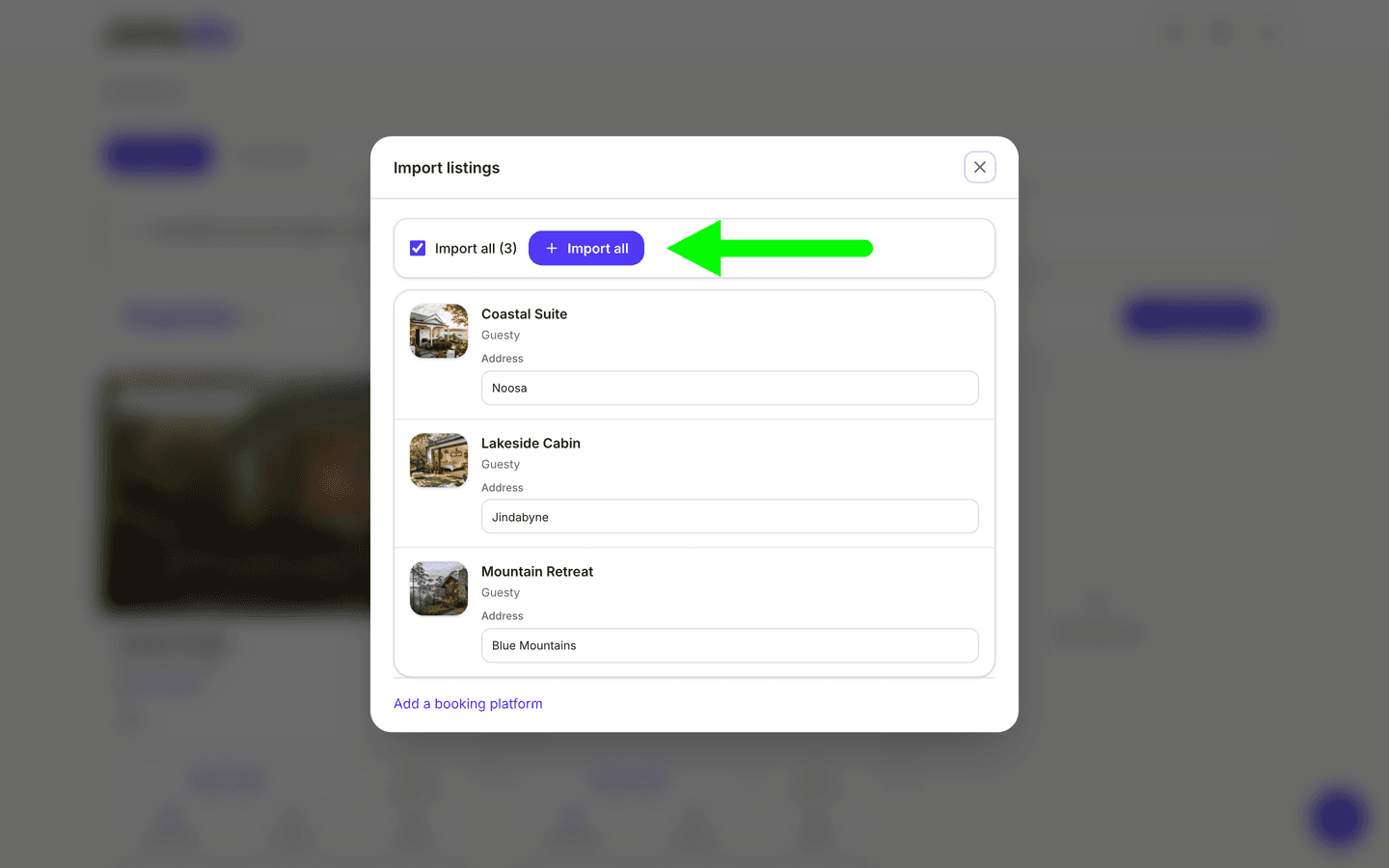Select the Lakeside Cabin listing title
Screen dimensions: 1389x868
click(531, 444)
